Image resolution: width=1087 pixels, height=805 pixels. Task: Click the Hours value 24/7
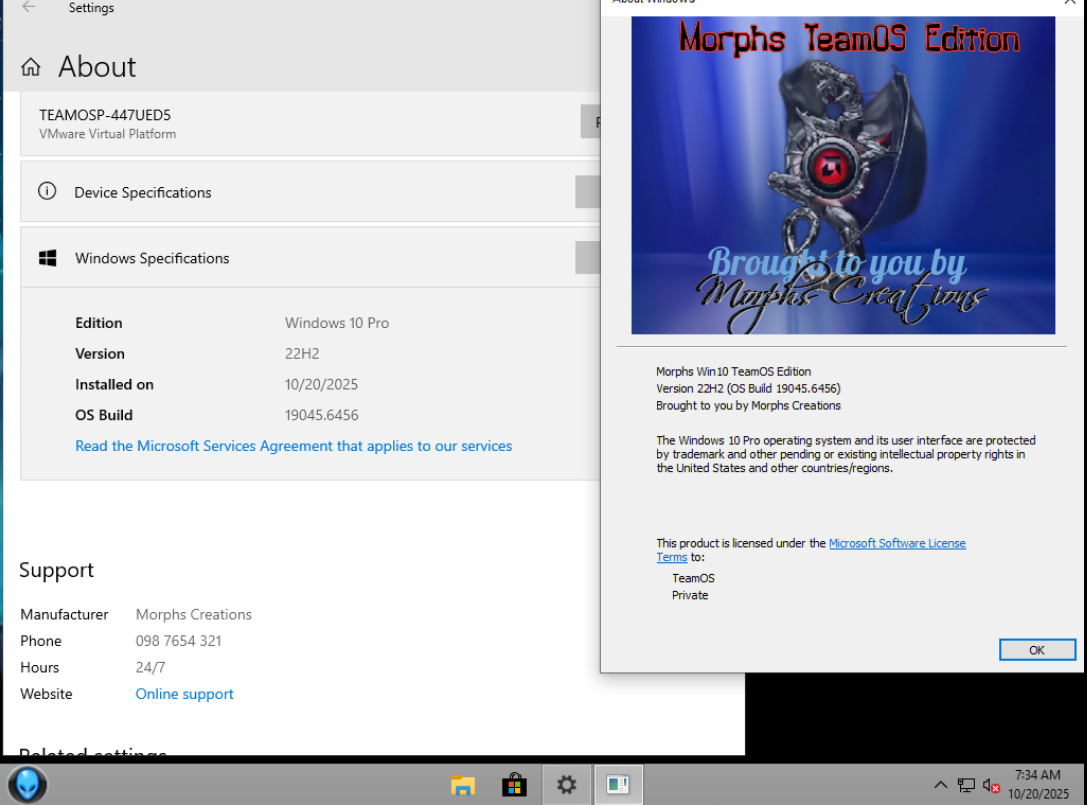(150, 667)
